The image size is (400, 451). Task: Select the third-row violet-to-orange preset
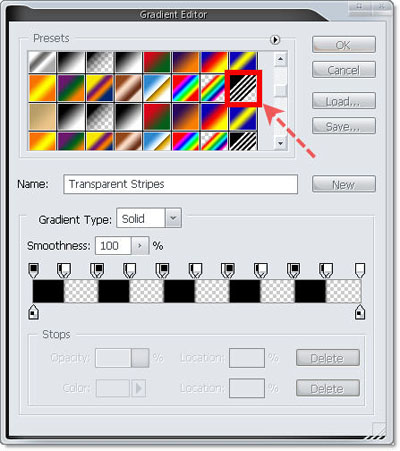tap(186, 117)
